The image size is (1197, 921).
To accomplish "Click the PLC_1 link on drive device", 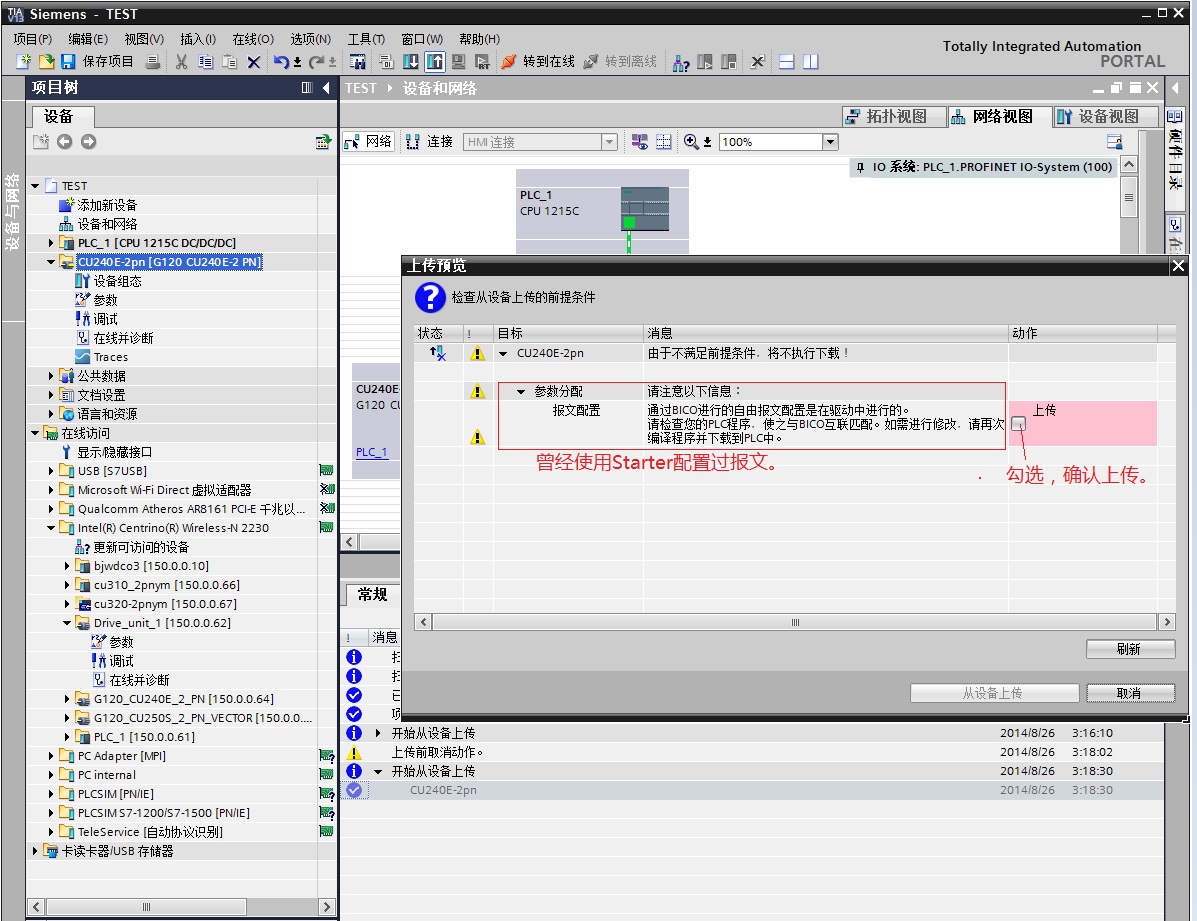I will tap(372, 451).
